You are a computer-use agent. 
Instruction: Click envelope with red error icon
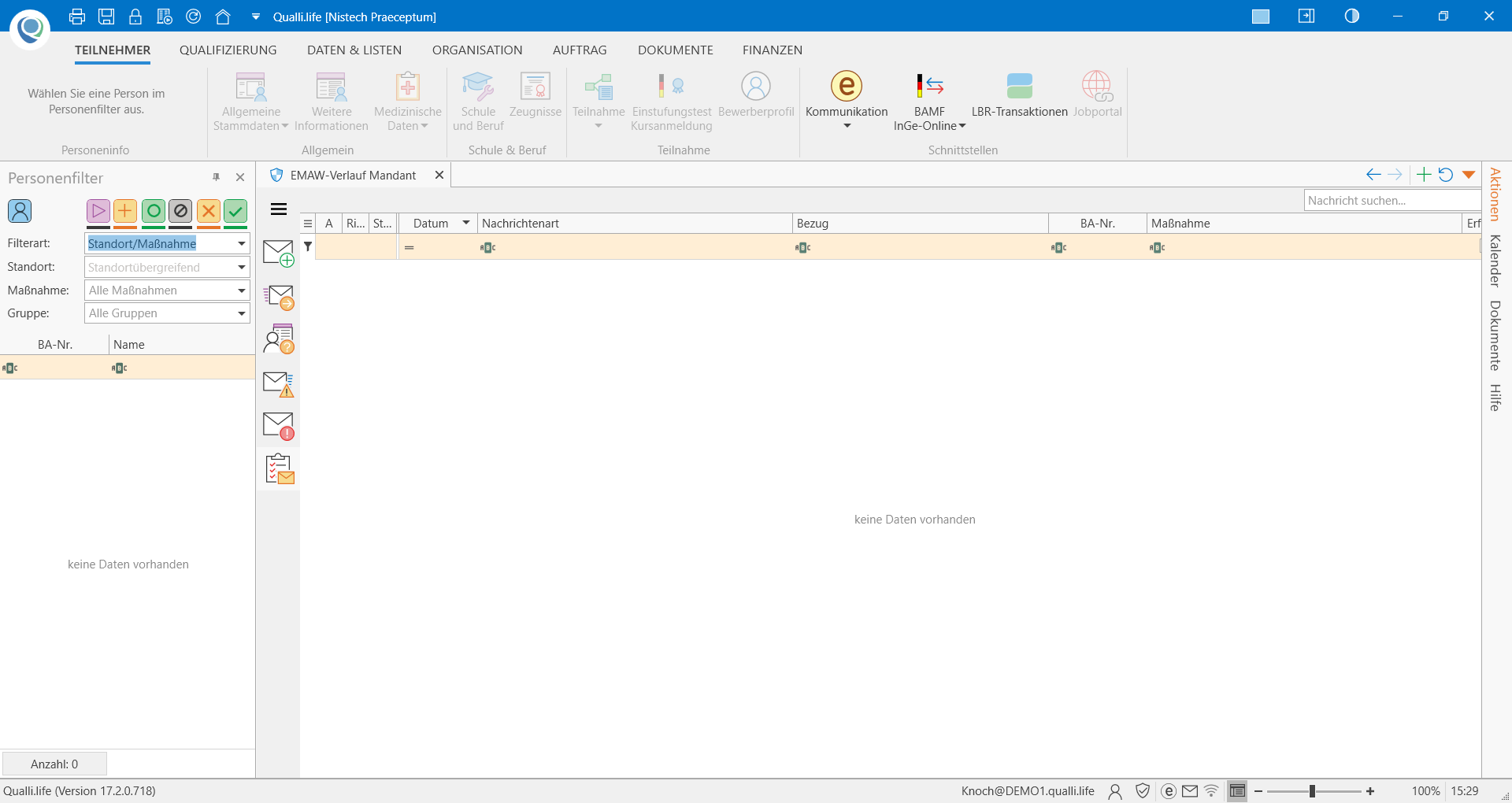(x=279, y=426)
